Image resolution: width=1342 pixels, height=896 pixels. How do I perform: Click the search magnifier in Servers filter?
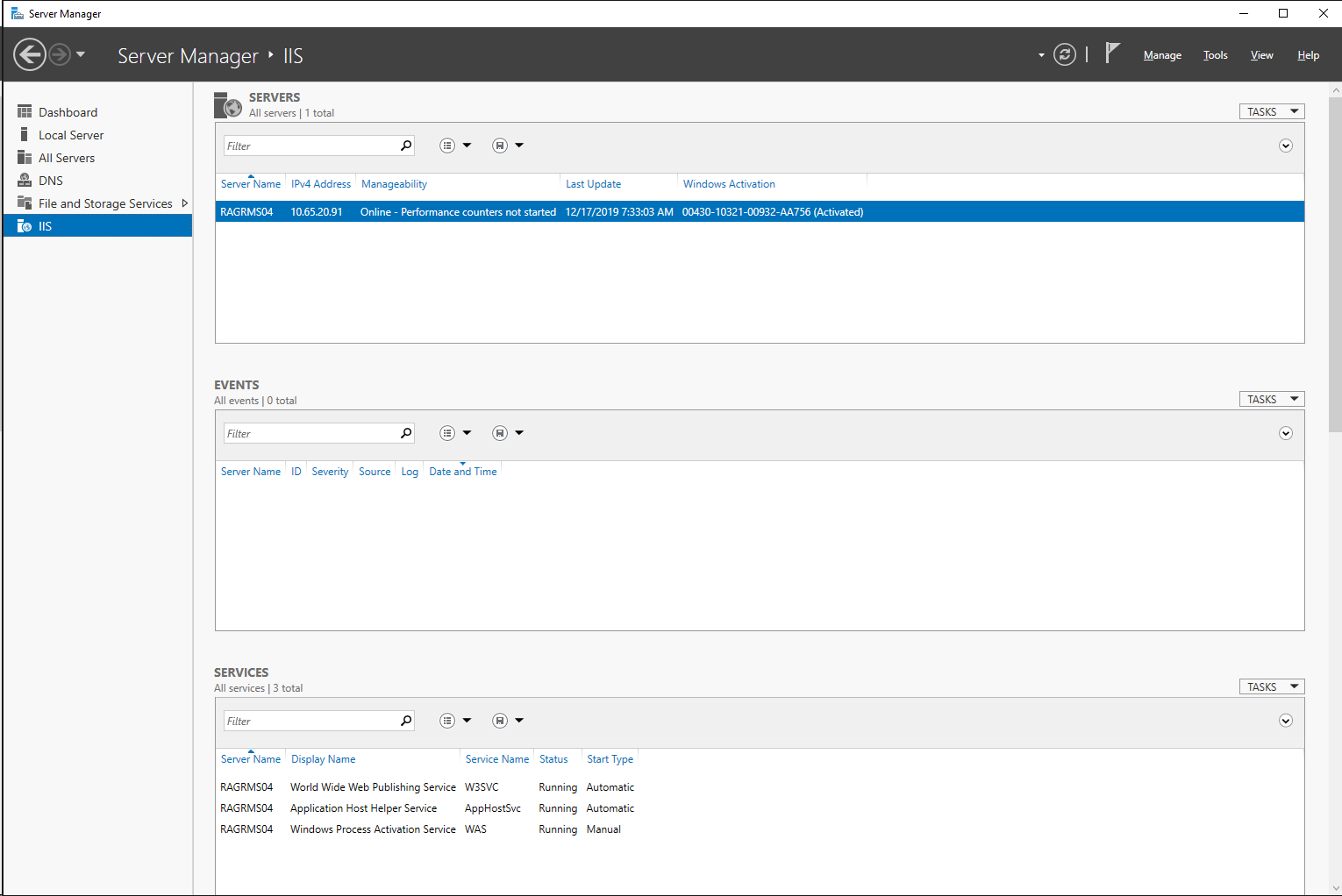pyautogui.click(x=406, y=146)
